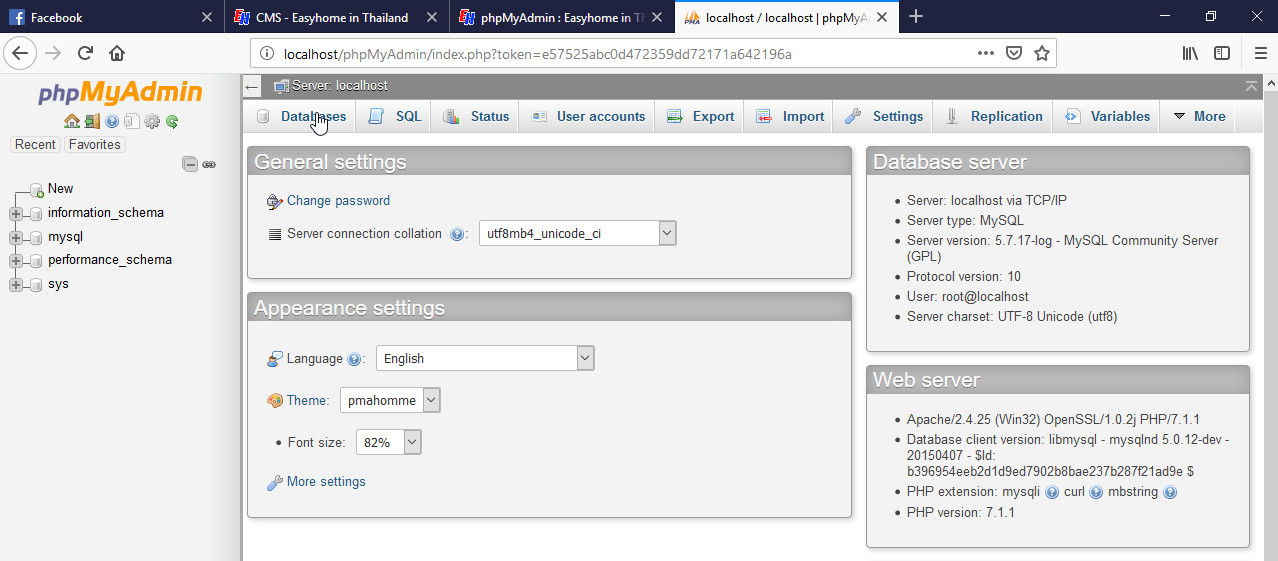1278x561 pixels.
Task: Expand the mysql database tree
Action: [15, 237]
